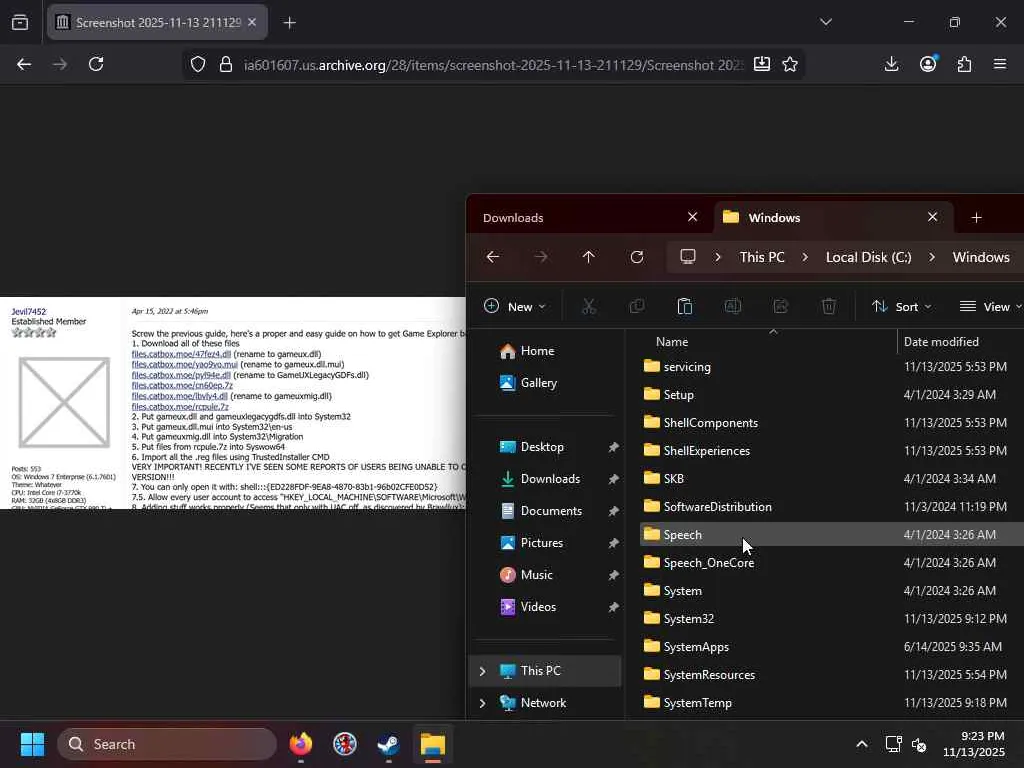
Task: Expand the Network tree node
Action: (x=482, y=703)
